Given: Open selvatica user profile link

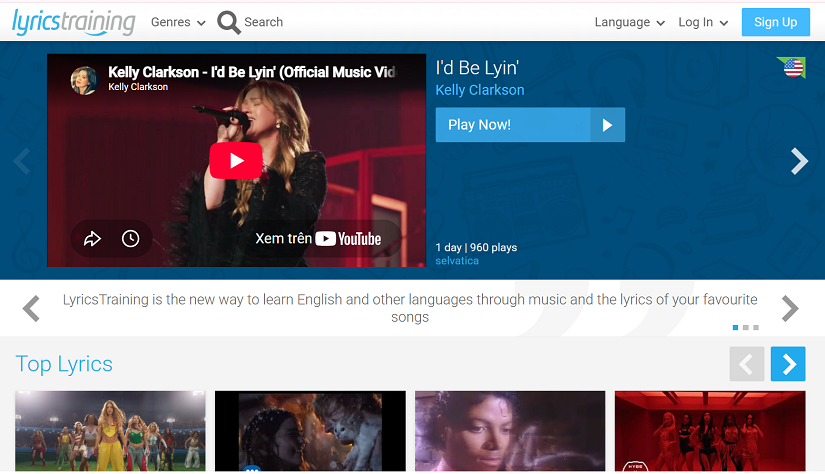Looking at the screenshot, I should [457, 261].
